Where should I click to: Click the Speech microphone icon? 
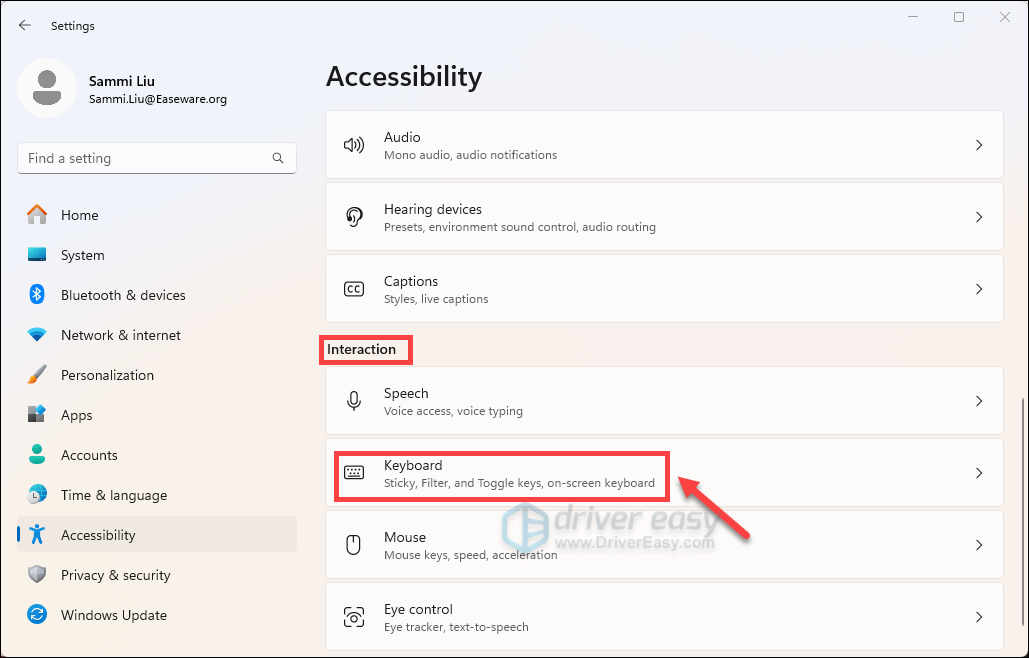tap(354, 400)
